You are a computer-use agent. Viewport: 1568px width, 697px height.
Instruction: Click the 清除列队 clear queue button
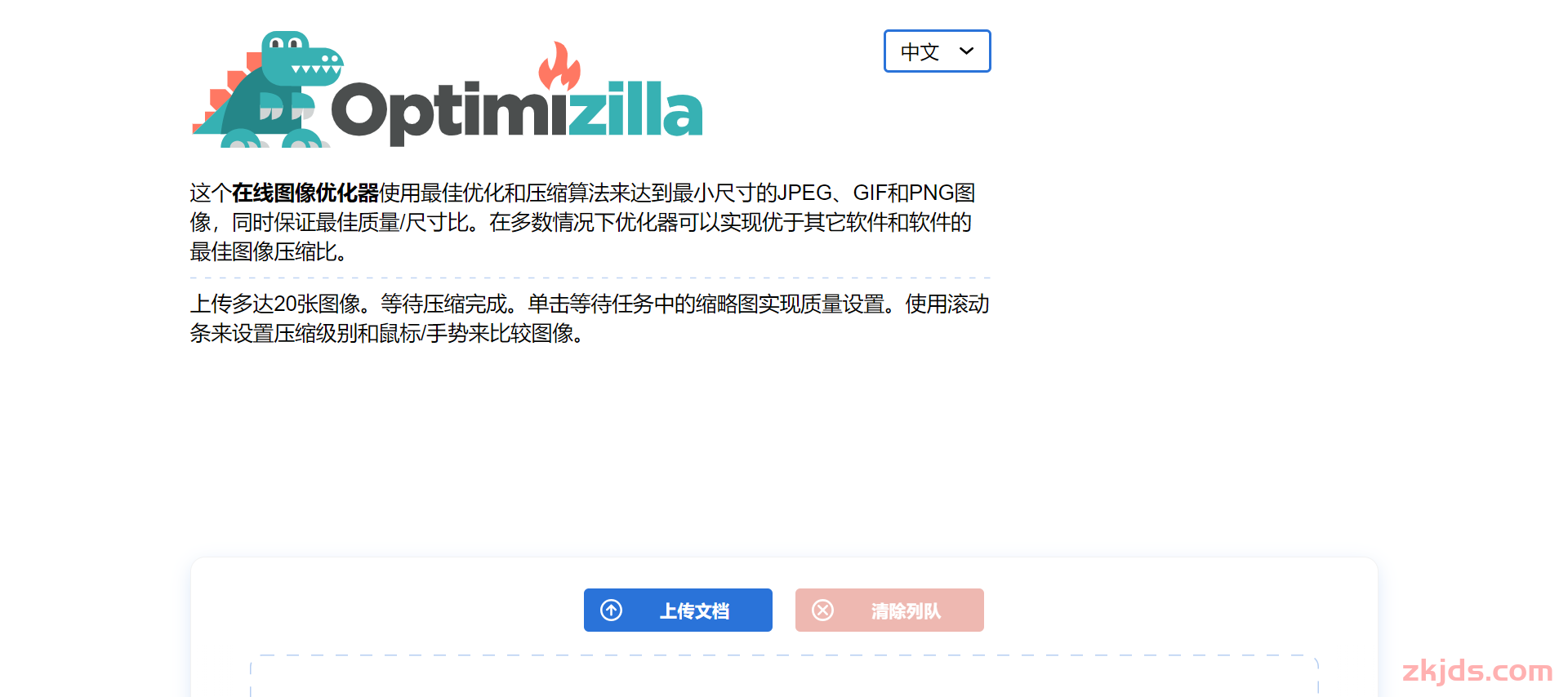[889, 610]
